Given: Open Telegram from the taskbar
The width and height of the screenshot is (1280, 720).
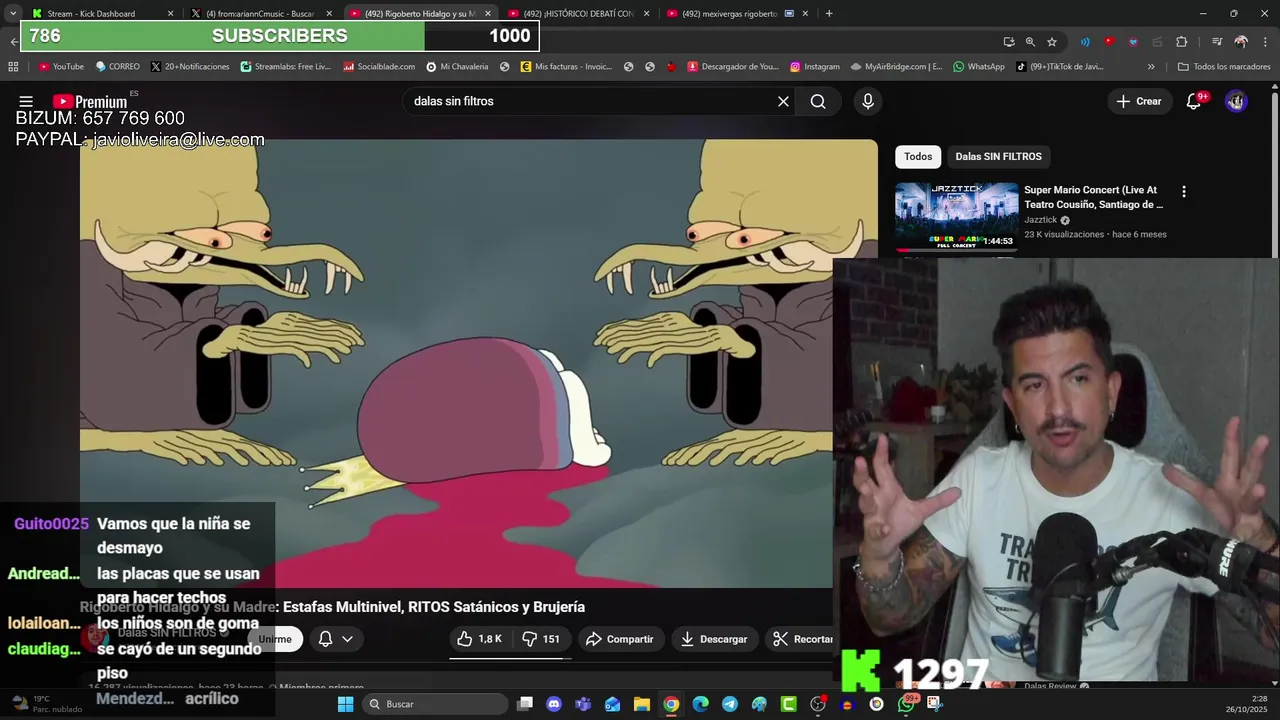Looking at the screenshot, I should [x=730, y=704].
